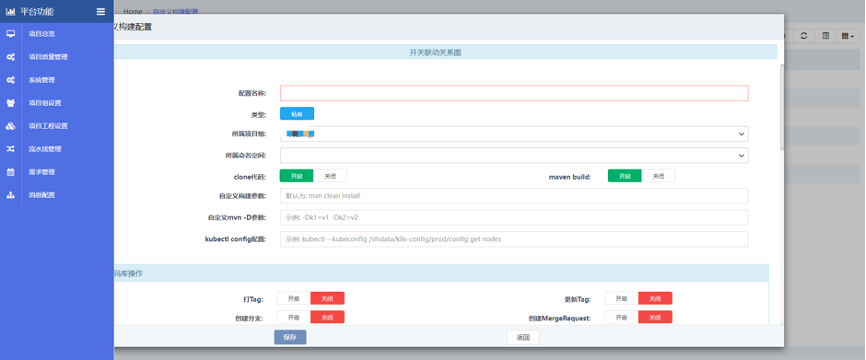Enable 创建MergeRequest toggle with 开启
Viewport: 866px width, 360px height.
pos(621,317)
